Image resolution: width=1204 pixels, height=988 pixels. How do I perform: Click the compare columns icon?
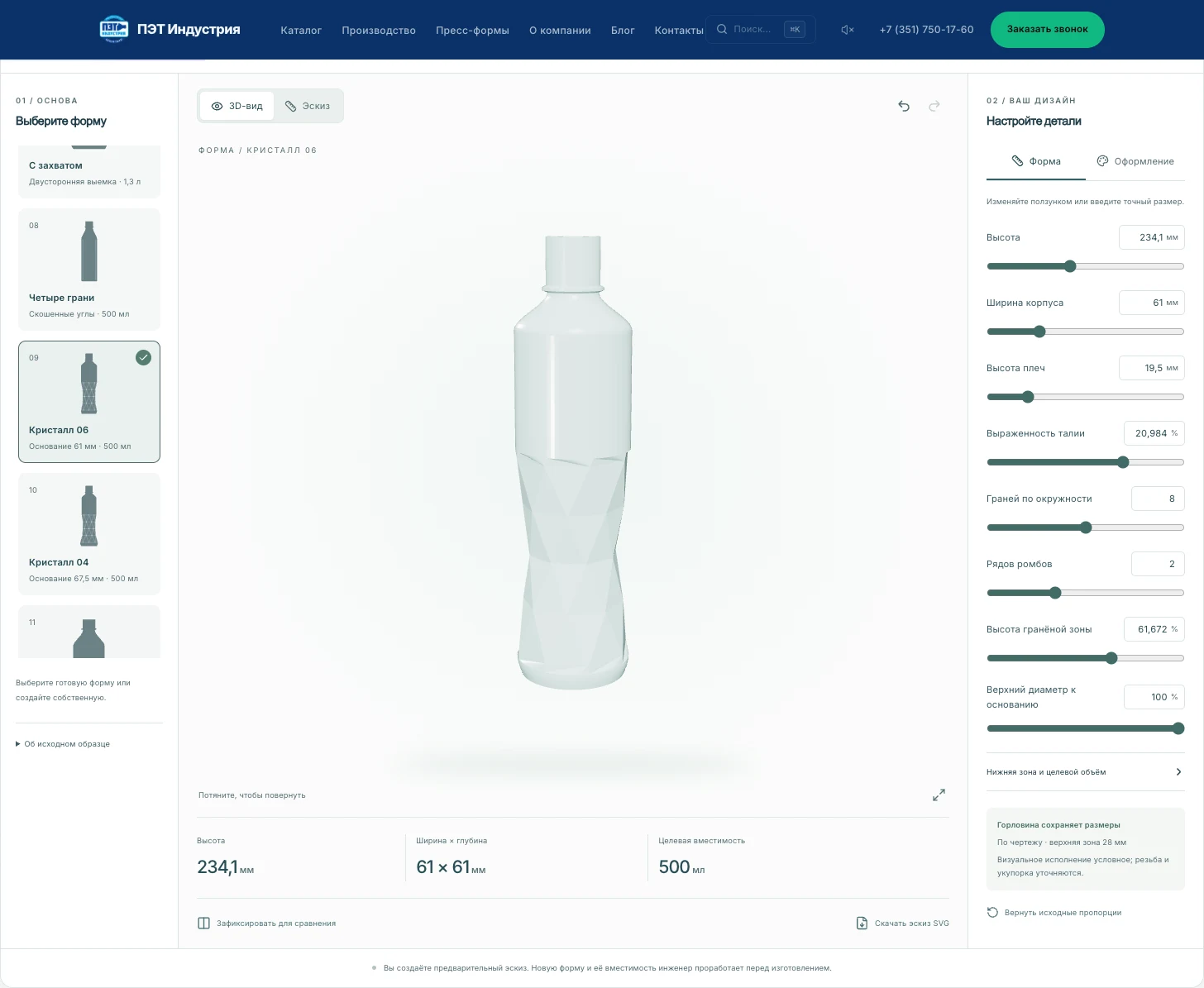pos(203,923)
